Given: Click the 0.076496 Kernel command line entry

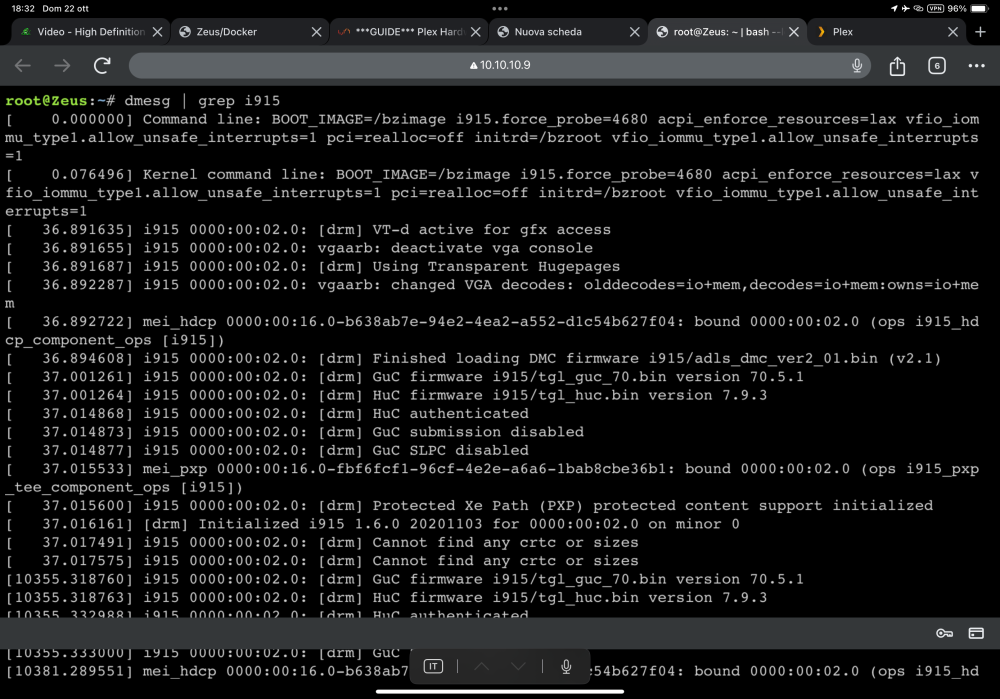Looking at the screenshot, I should point(492,193).
